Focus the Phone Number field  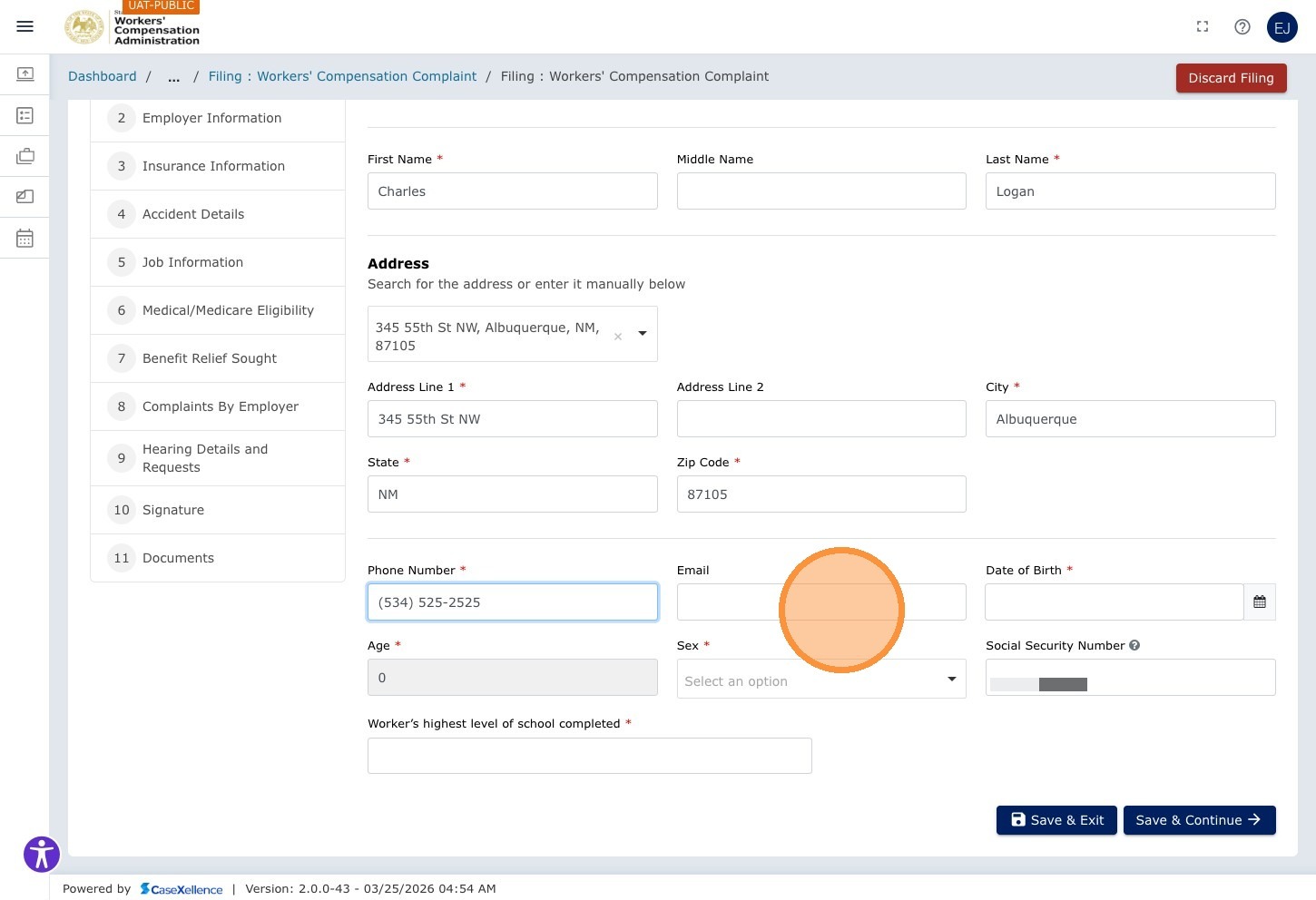click(x=512, y=602)
